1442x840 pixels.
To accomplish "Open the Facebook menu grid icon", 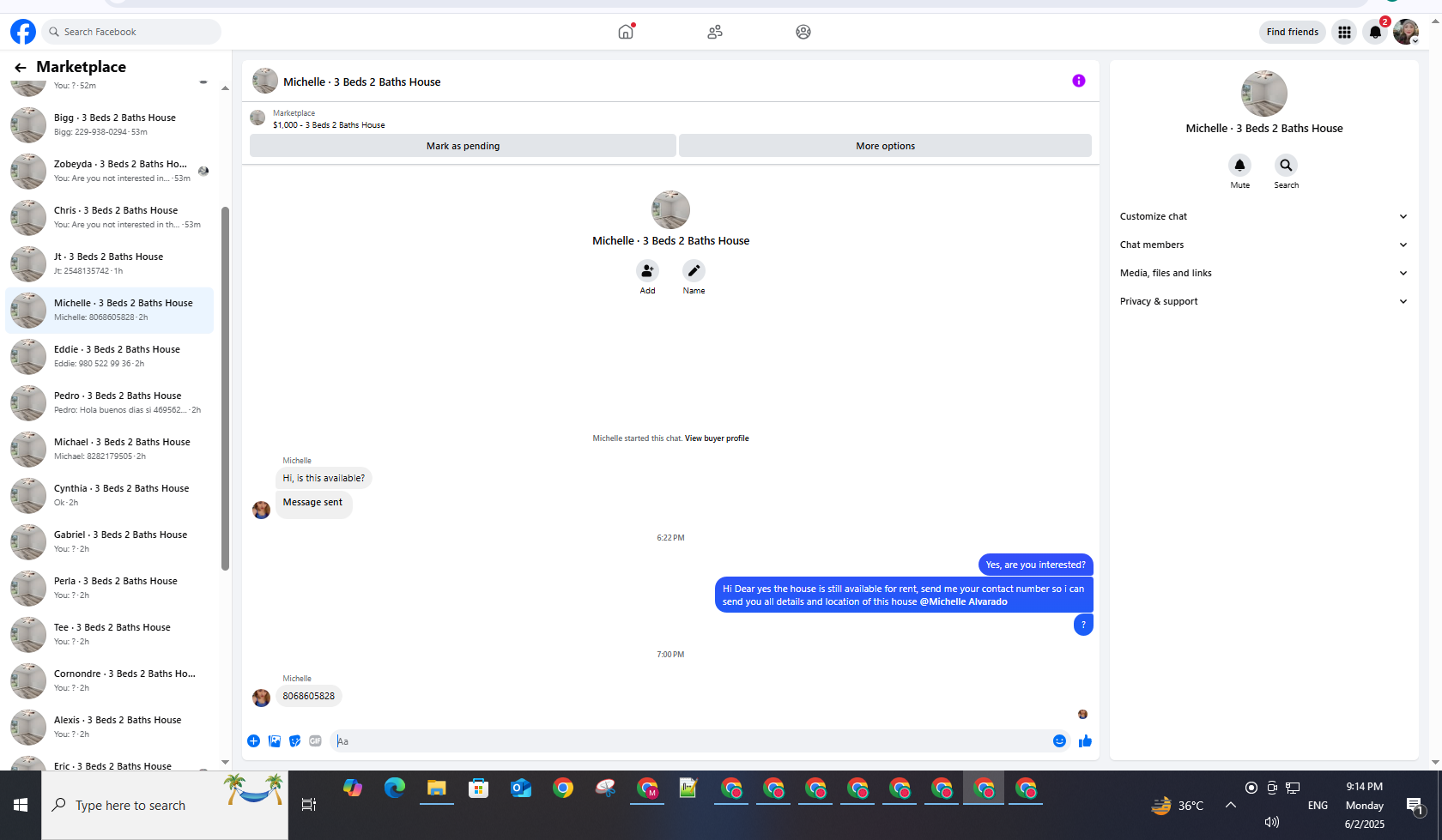I will click(x=1344, y=32).
